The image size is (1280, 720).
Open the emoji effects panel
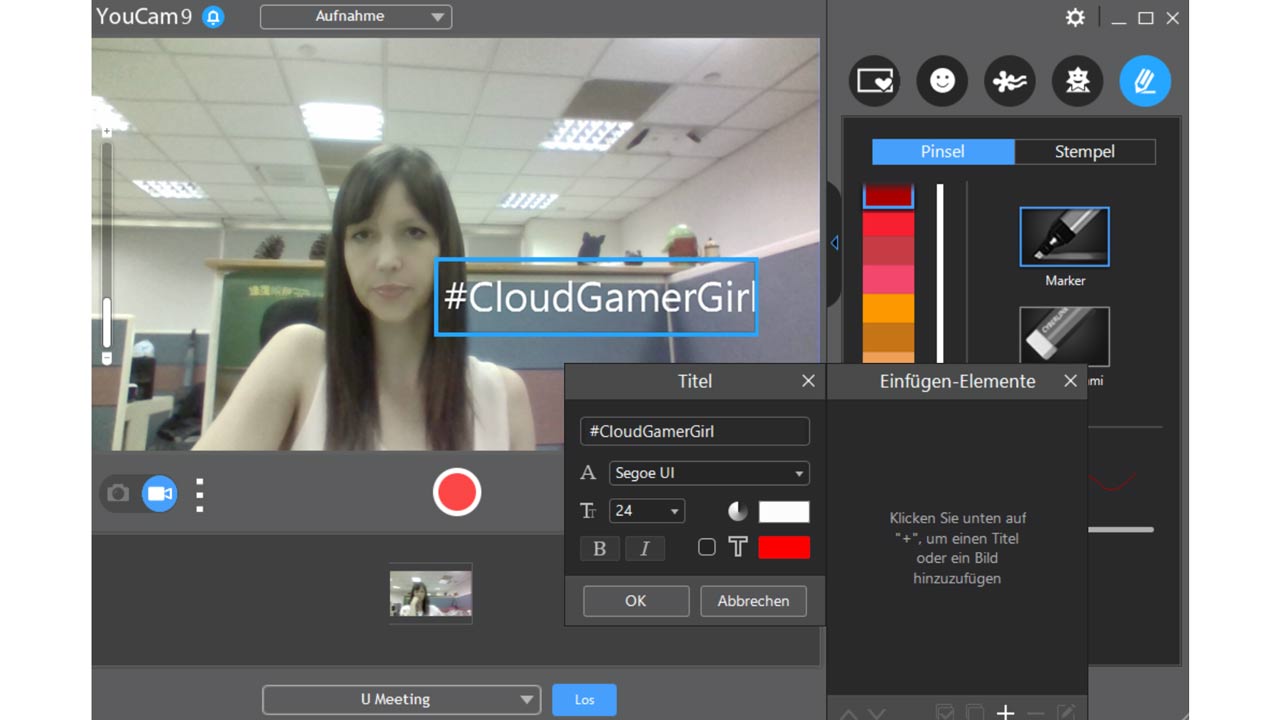(942, 81)
